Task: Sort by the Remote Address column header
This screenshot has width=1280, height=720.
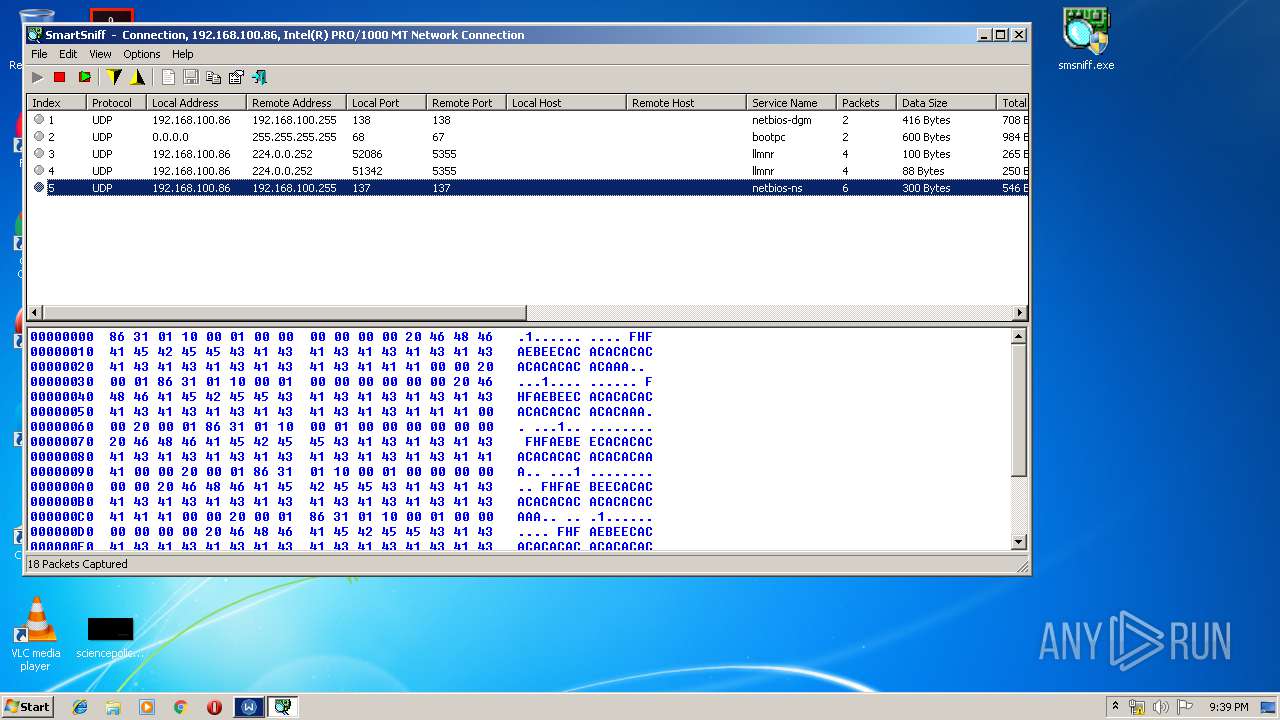Action: click(296, 103)
